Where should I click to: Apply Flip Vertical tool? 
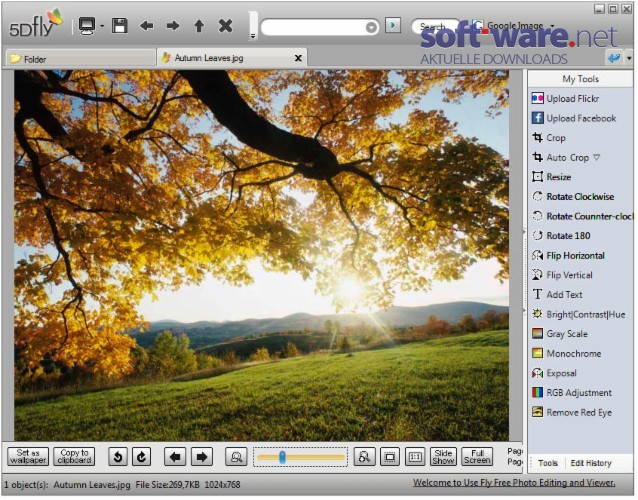coord(562,275)
